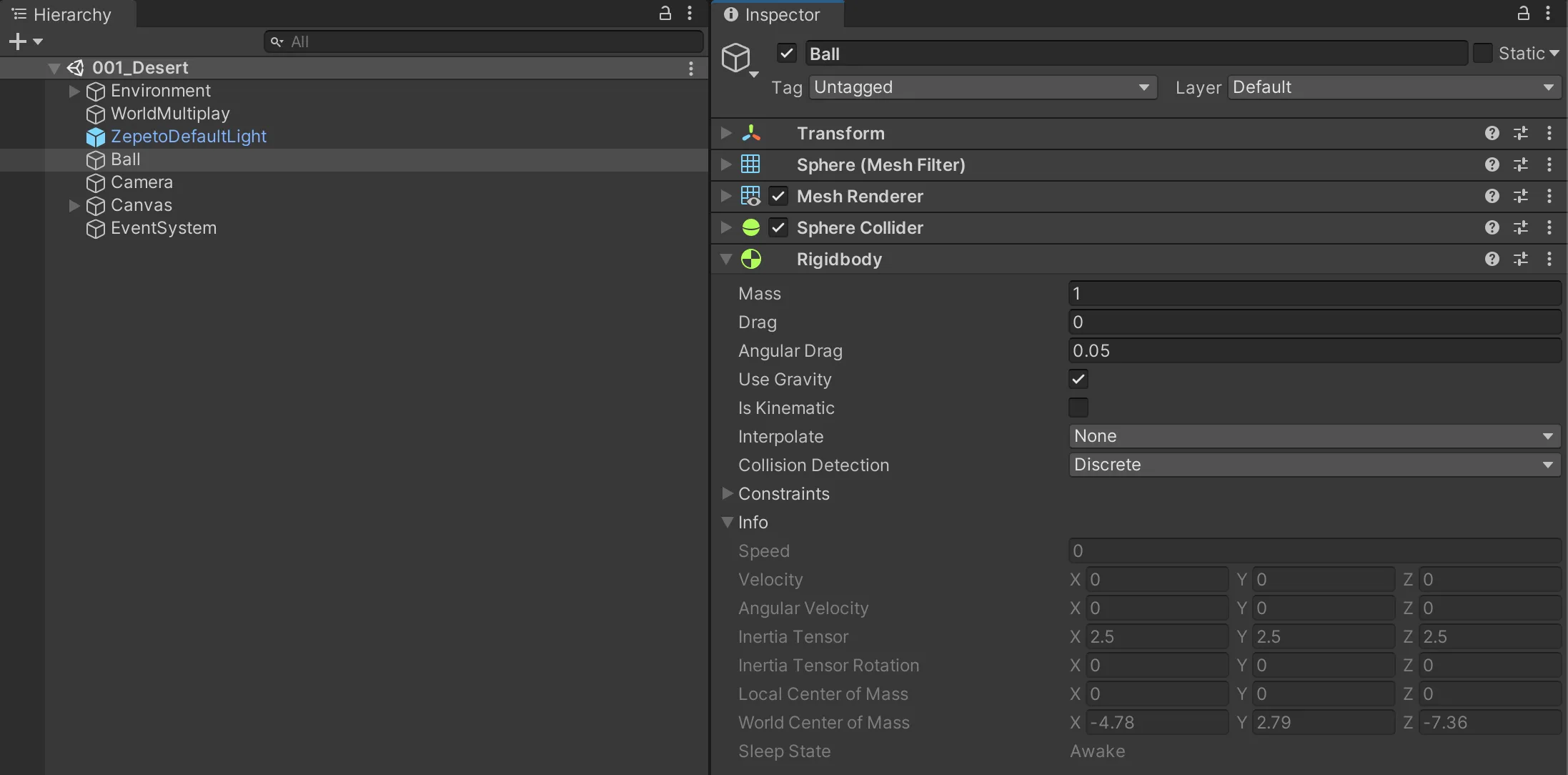The image size is (1568, 775).
Task: Open Sphere Mesh Filter presets
Action: 1520,164
